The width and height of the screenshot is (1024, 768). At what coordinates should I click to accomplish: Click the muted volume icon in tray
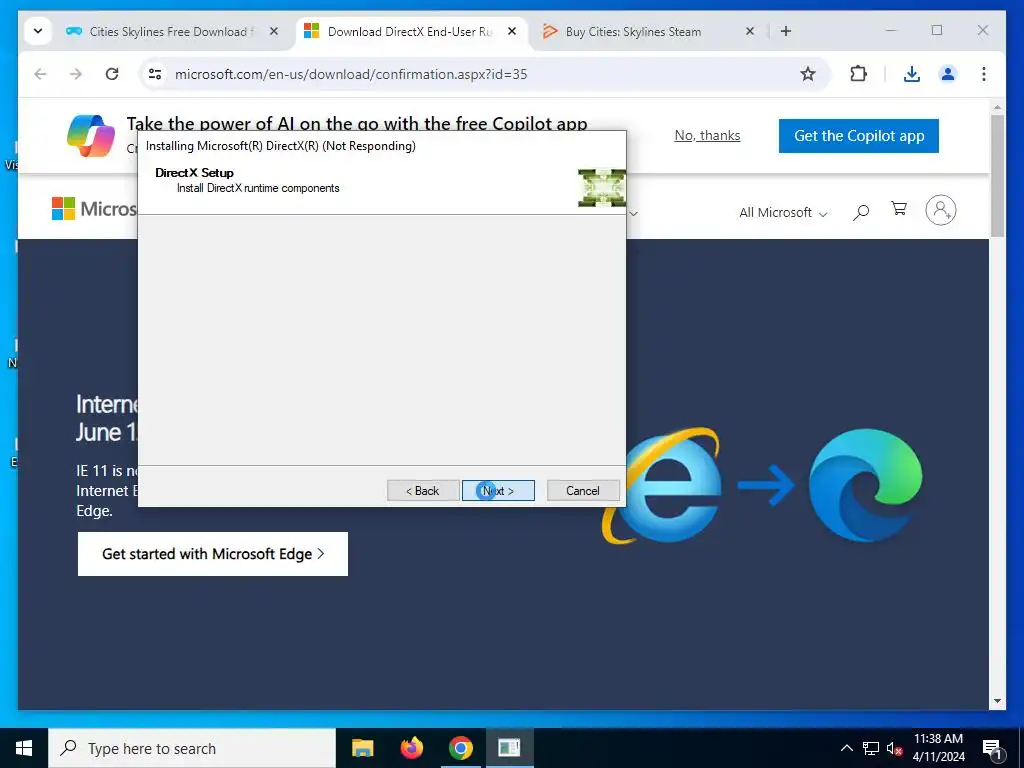(894, 748)
